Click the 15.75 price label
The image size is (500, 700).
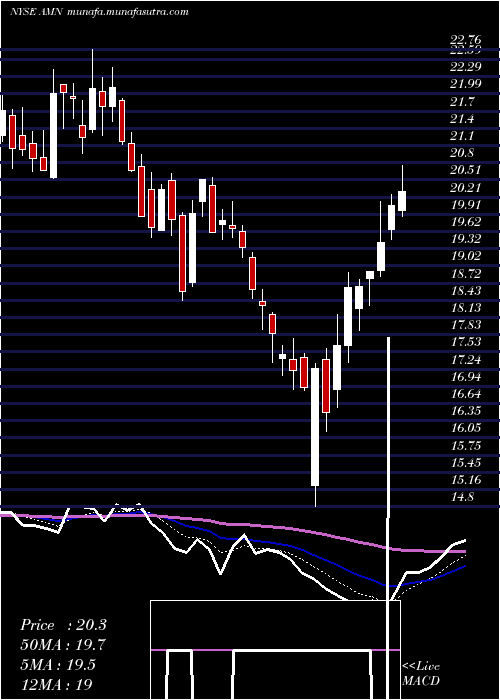click(x=466, y=445)
